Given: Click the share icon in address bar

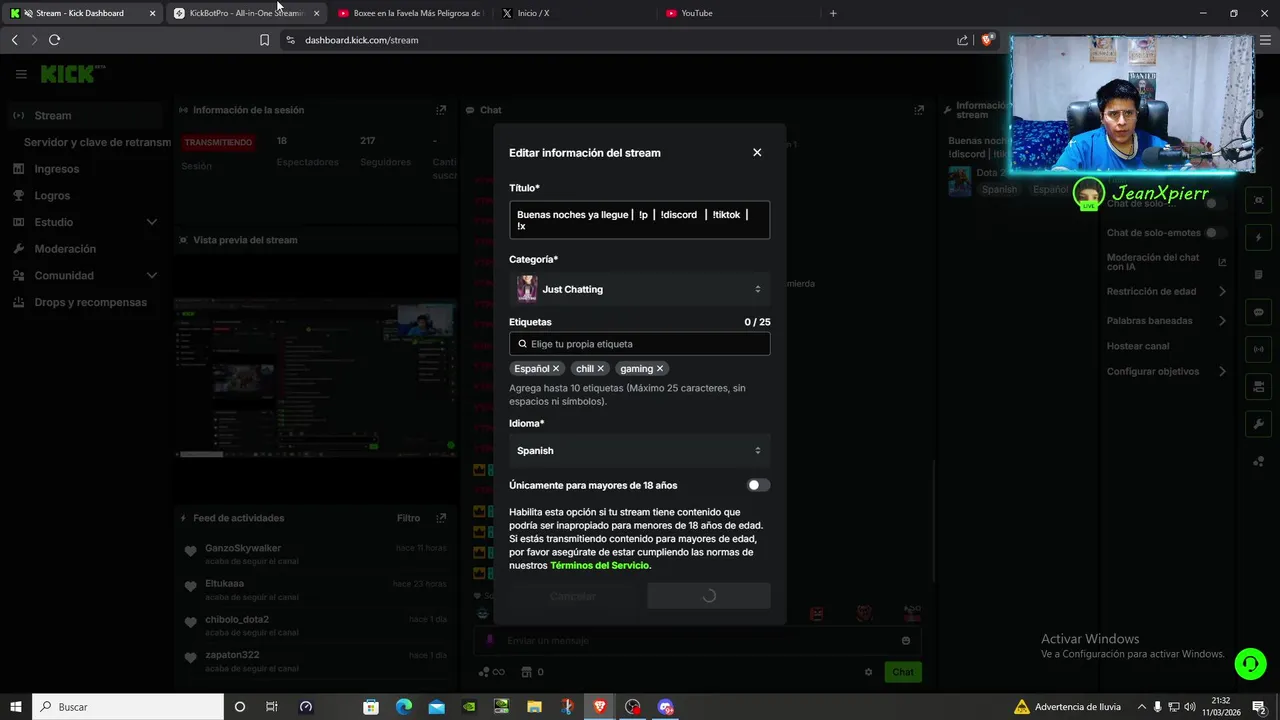Looking at the screenshot, I should tap(962, 40).
